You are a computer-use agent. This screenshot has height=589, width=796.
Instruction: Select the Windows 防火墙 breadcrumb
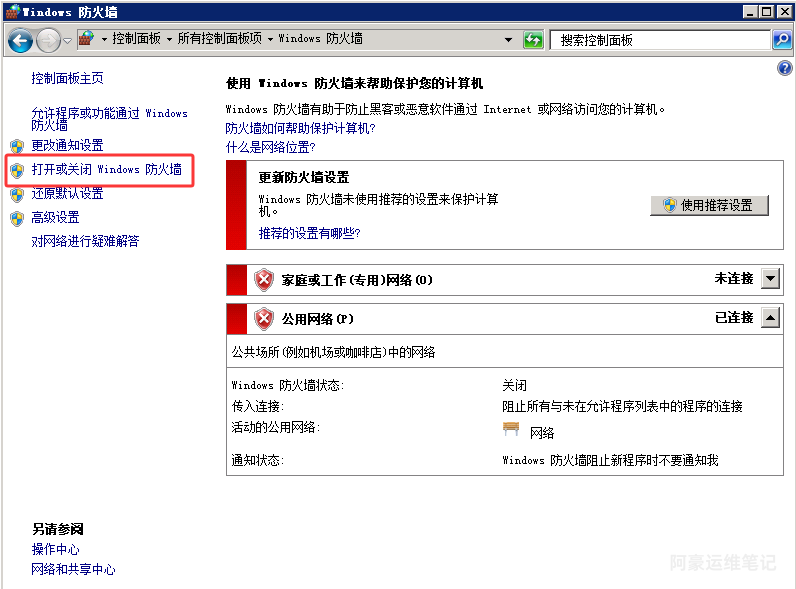320,39
